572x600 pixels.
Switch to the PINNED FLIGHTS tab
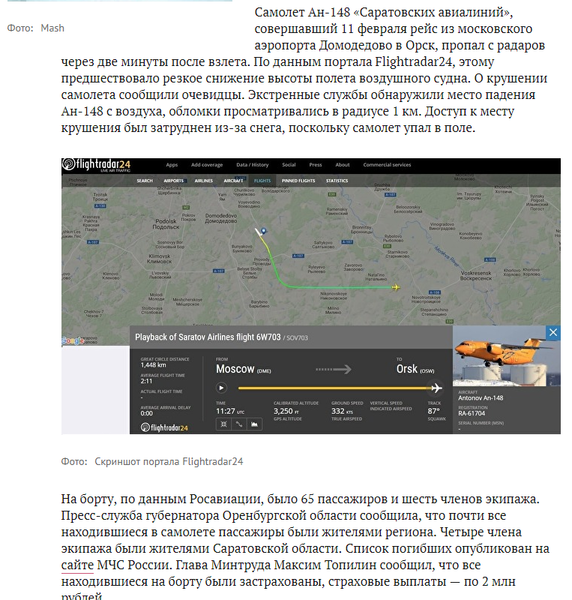point(298,181)
